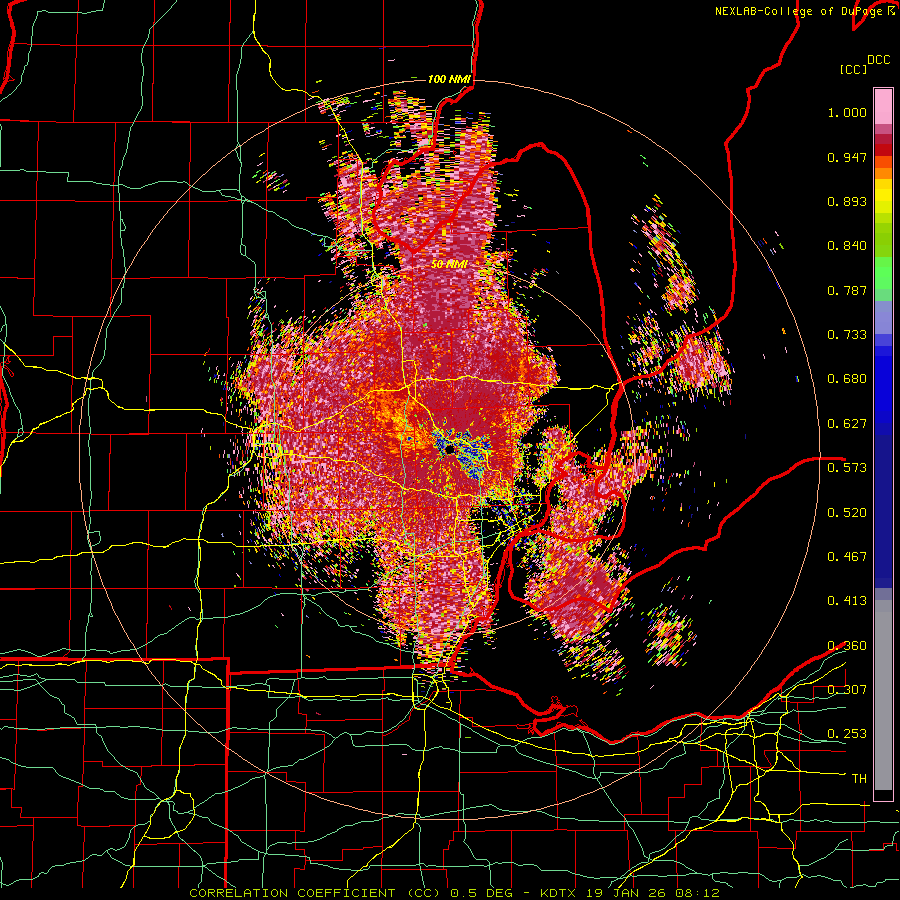The height and width of the screenshot is (900, 900).
Task: Click the 0.467 scale value
Action: pos(847,556)
